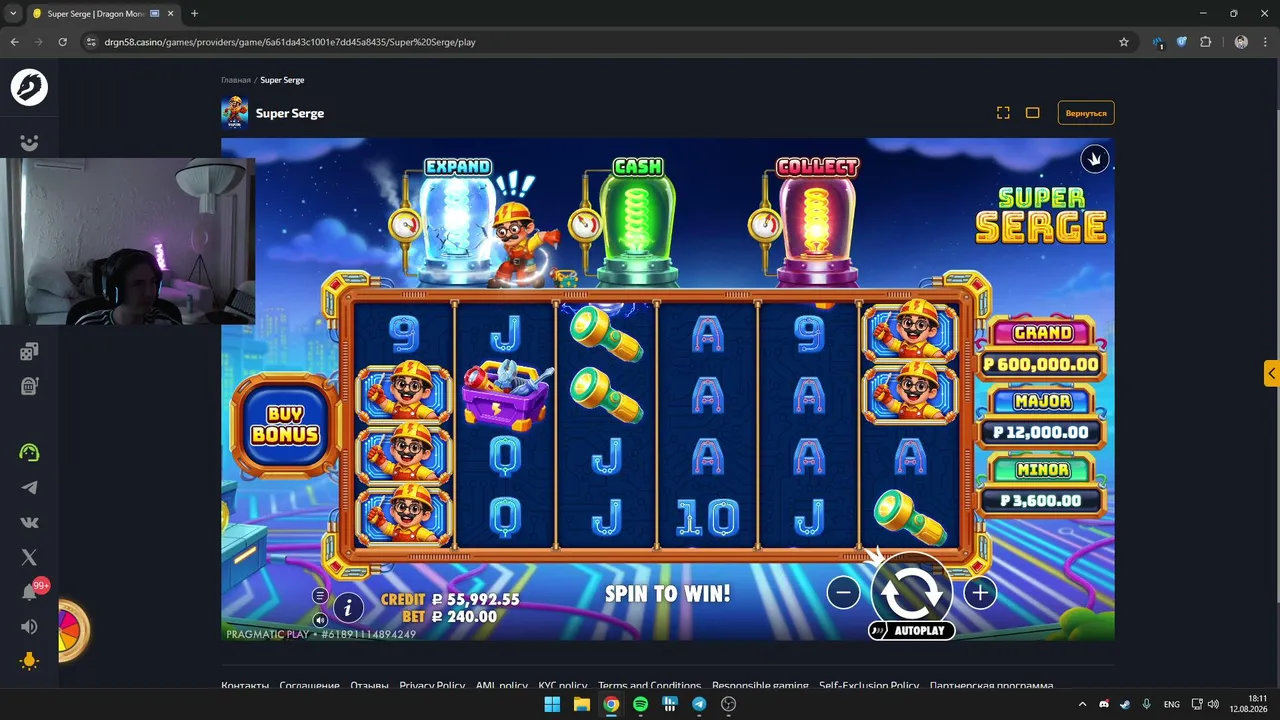Close the Super Serge browser tab
Image resolution: width=1280 pixels, height=720 pixels.
(x=170, y=14)
